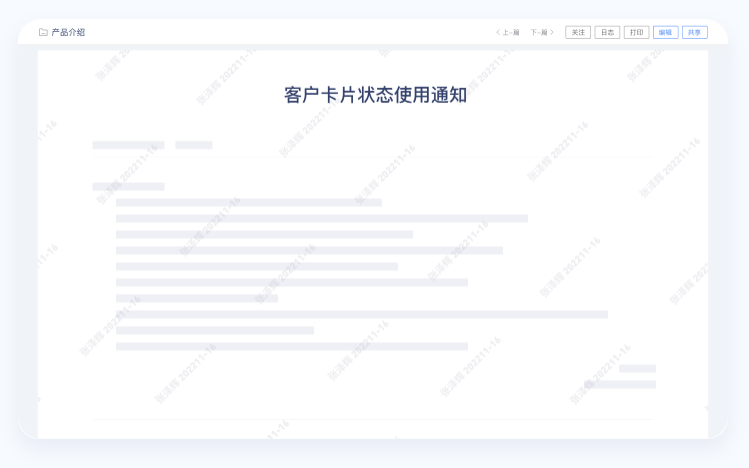Click the blue 编辑 edit button

click(665, 32)
